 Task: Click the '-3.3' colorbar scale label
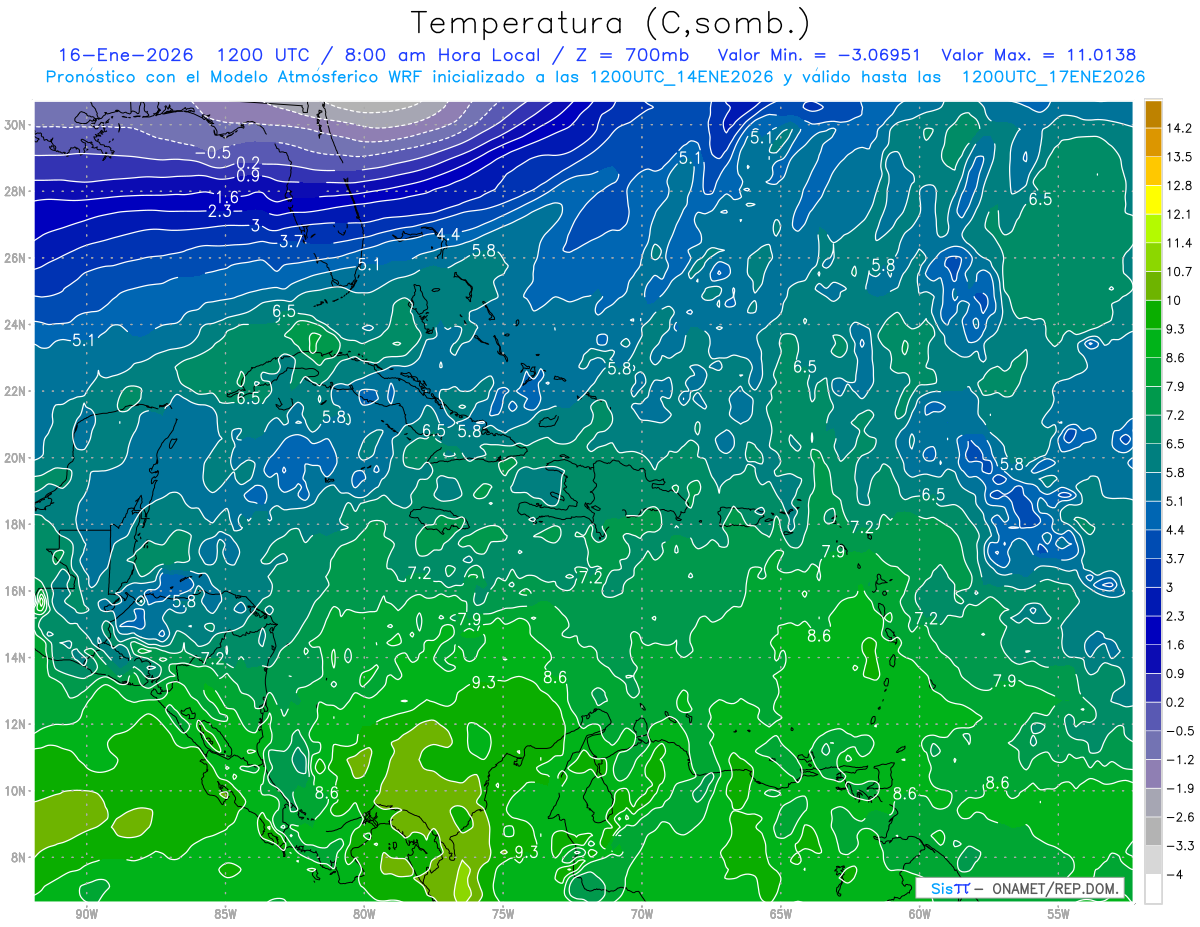[1180, 845]
